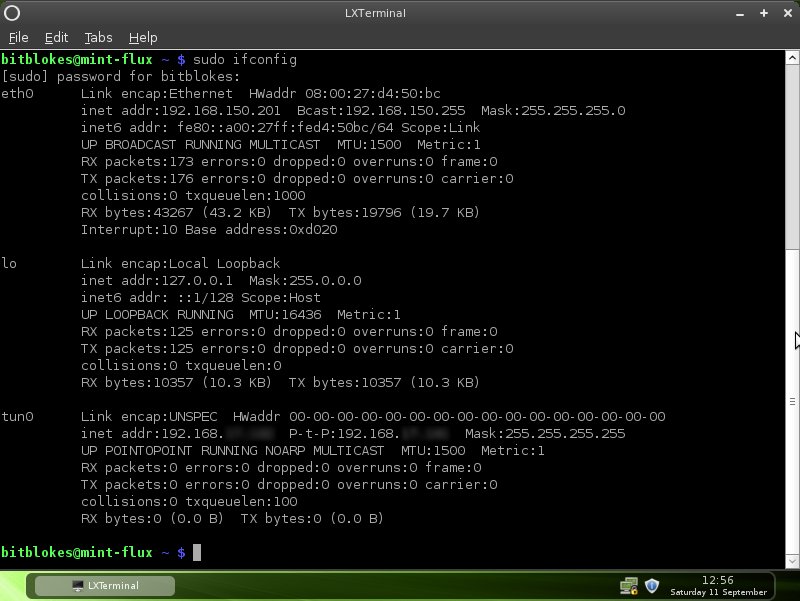Image resolution: width=800 pixels, height=601 pixels.
Task: Click the MAC address 08:00:27:d4:50:bc
Action: coord(373,94)
